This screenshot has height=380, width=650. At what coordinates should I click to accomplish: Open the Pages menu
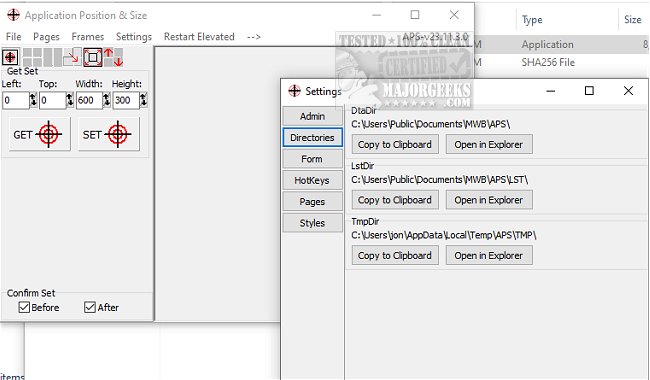[x=46, y=36]
